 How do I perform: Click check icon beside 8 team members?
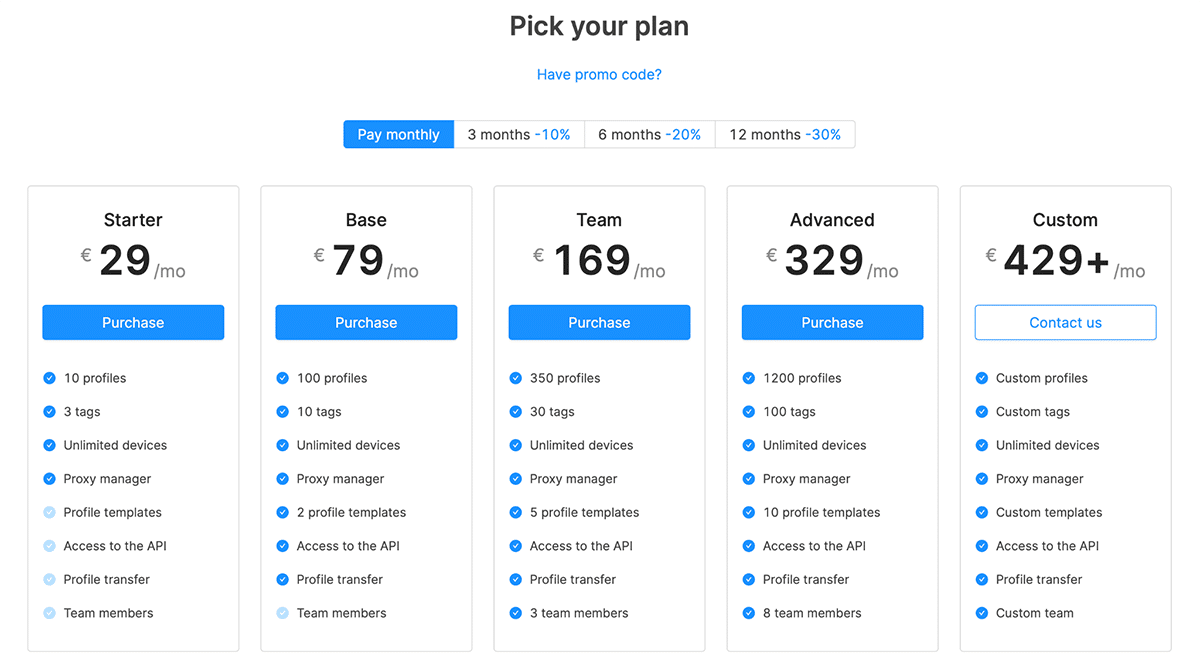point(748,613)
